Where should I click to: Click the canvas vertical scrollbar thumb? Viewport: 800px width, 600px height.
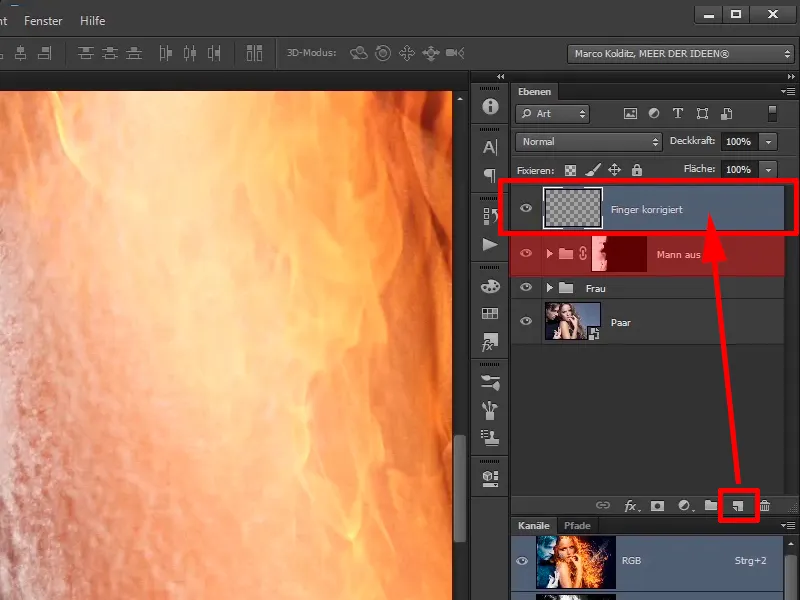(460, 489)
